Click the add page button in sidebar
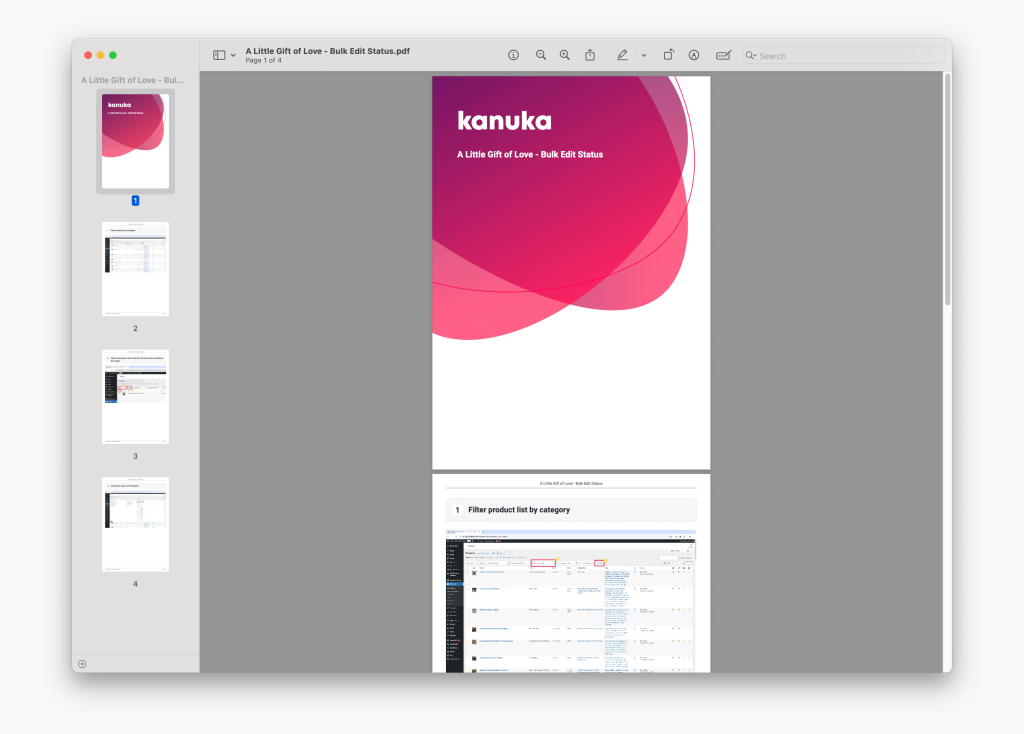Viewport: 1024px width, 734px height. pos(82,664)
